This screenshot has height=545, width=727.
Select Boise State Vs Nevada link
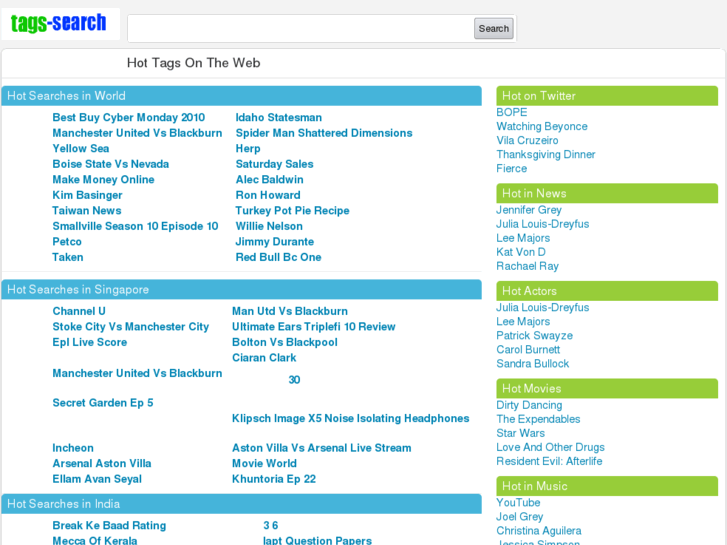(x=110, y=164)
